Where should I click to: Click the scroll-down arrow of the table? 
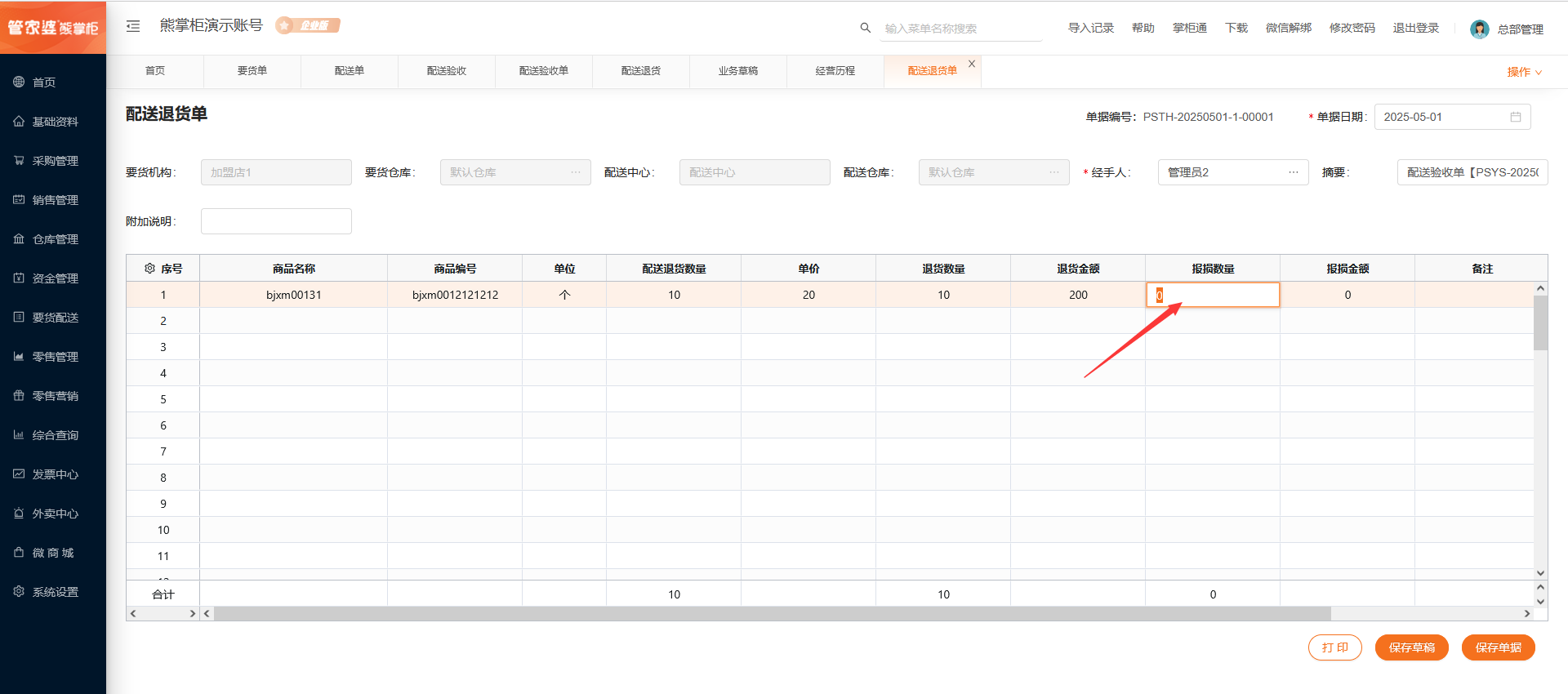1540,573
